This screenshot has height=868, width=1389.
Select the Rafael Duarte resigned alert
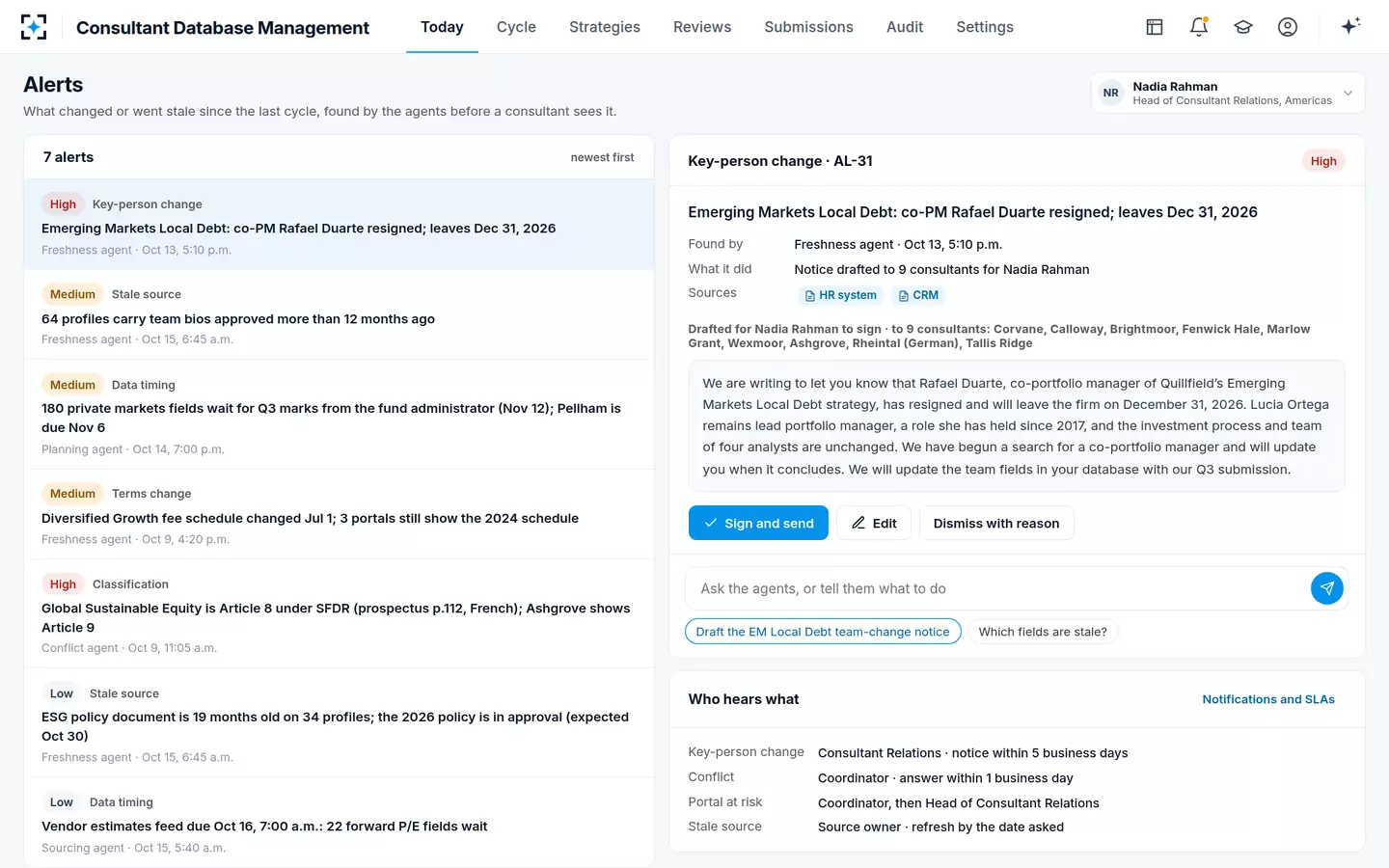[339, 225]
